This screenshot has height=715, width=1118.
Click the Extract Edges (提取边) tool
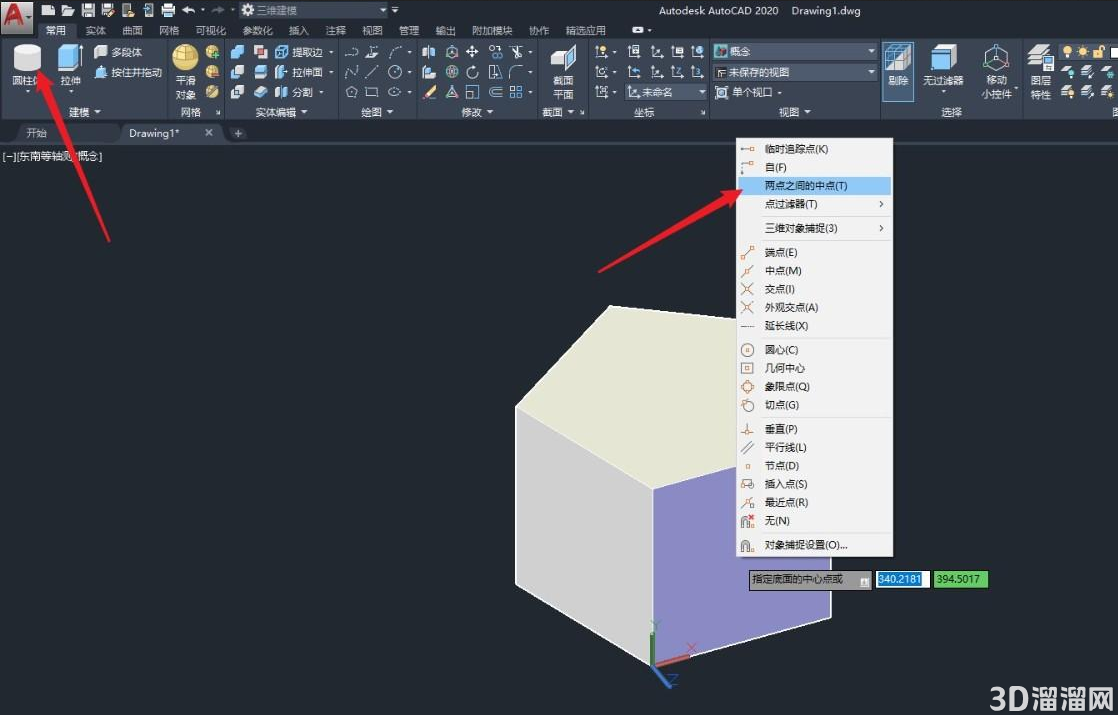point(299,52)
